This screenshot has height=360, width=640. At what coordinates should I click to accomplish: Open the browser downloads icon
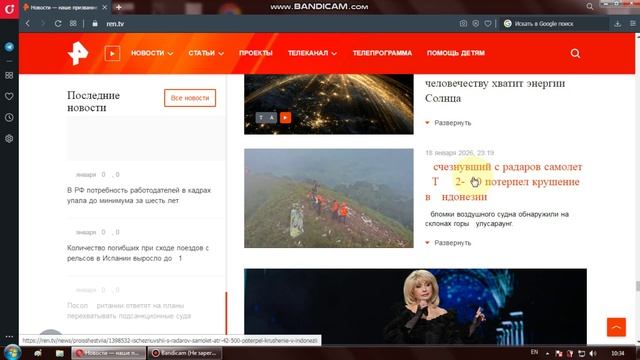[x=618, y=24]
